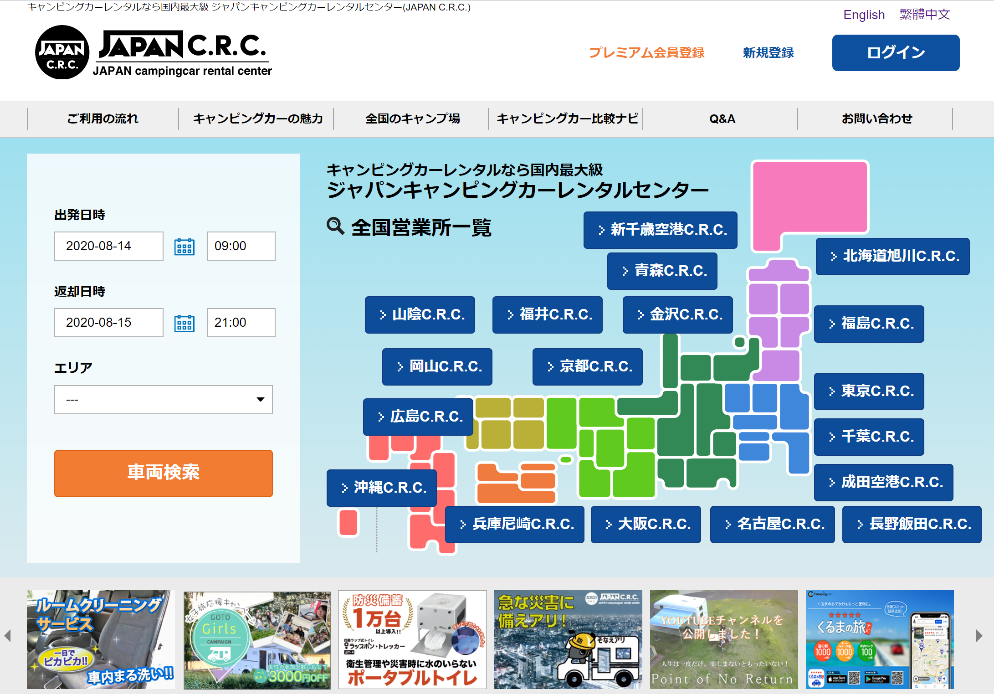This screenshot has width=994, height=695.
Task: Select the 沖縄C.R.C. office button
Action: [381, 488]
